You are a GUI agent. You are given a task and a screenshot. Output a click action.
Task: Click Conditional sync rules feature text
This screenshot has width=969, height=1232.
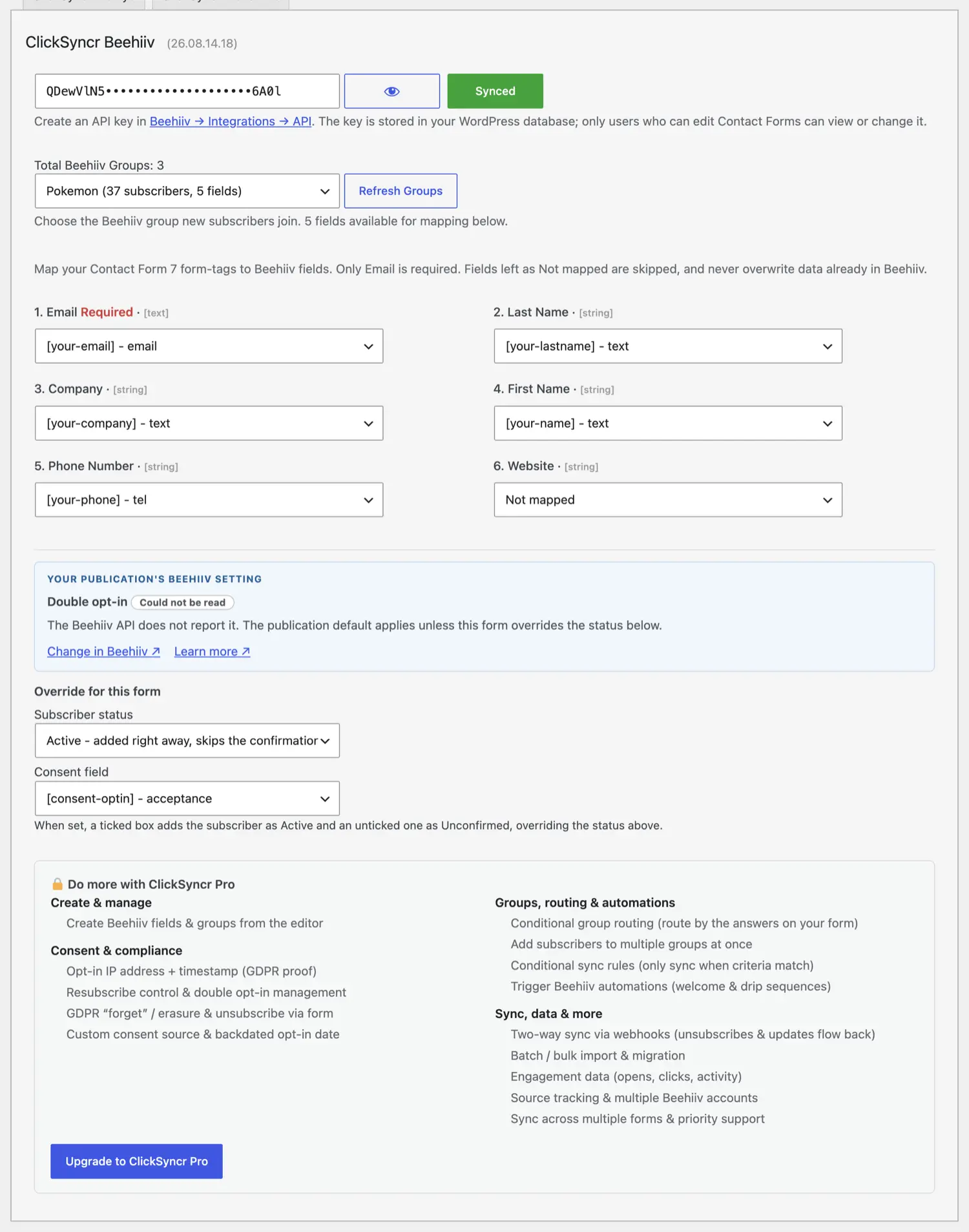pyautogui.click(x=662, y=966)
